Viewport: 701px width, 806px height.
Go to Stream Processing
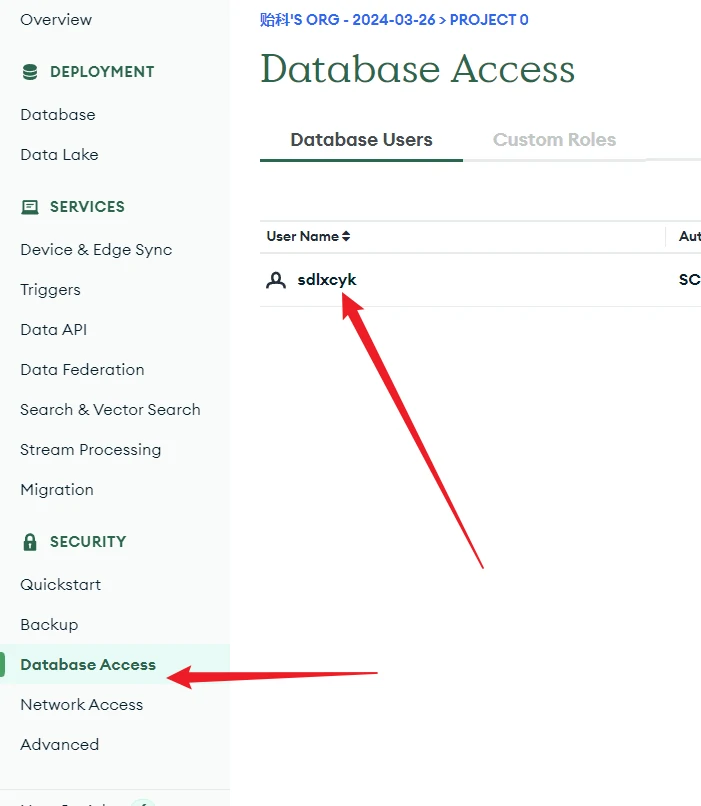click(90, 450)
